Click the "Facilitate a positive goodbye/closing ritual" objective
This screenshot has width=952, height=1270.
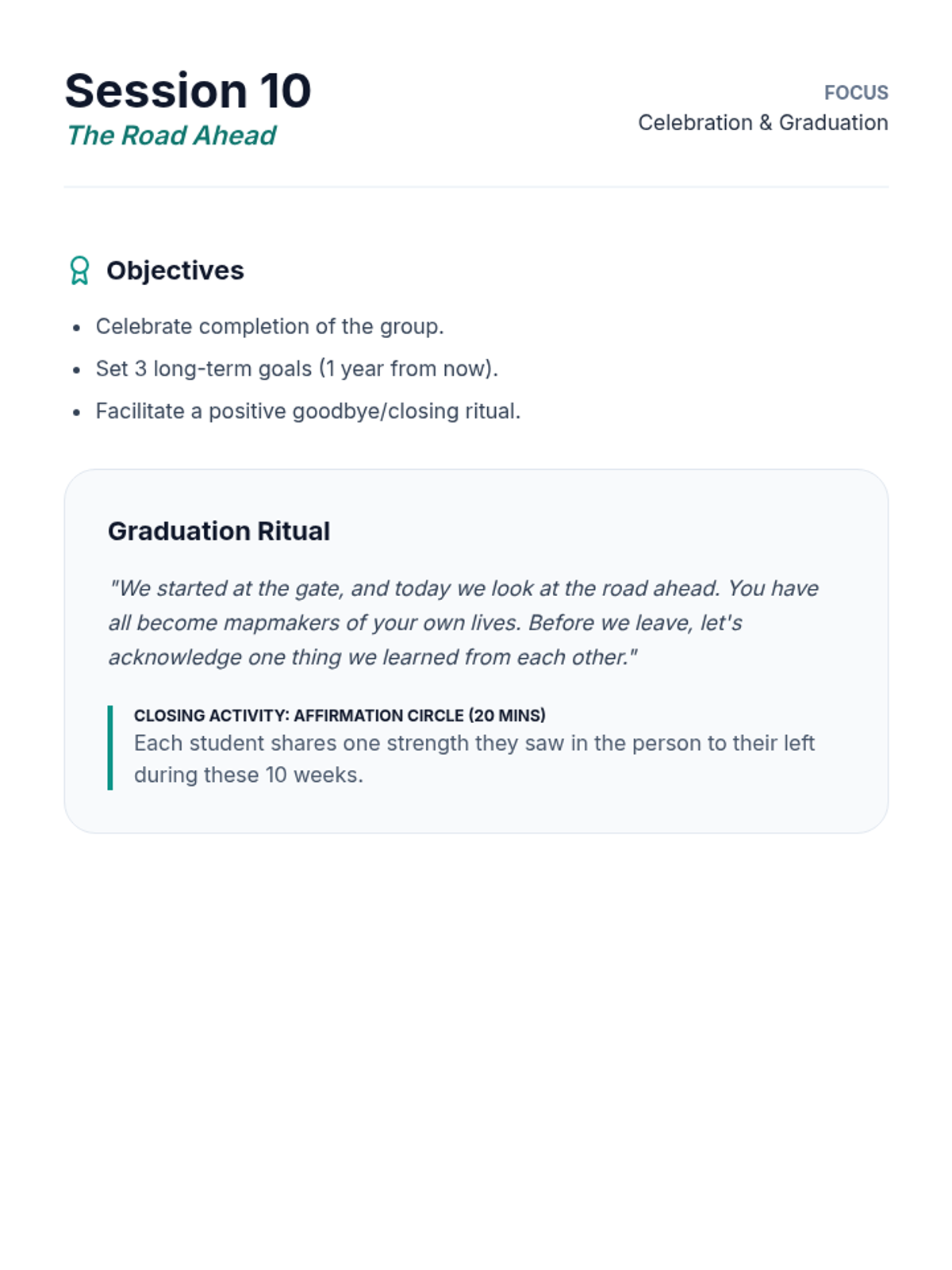point(308,411)
